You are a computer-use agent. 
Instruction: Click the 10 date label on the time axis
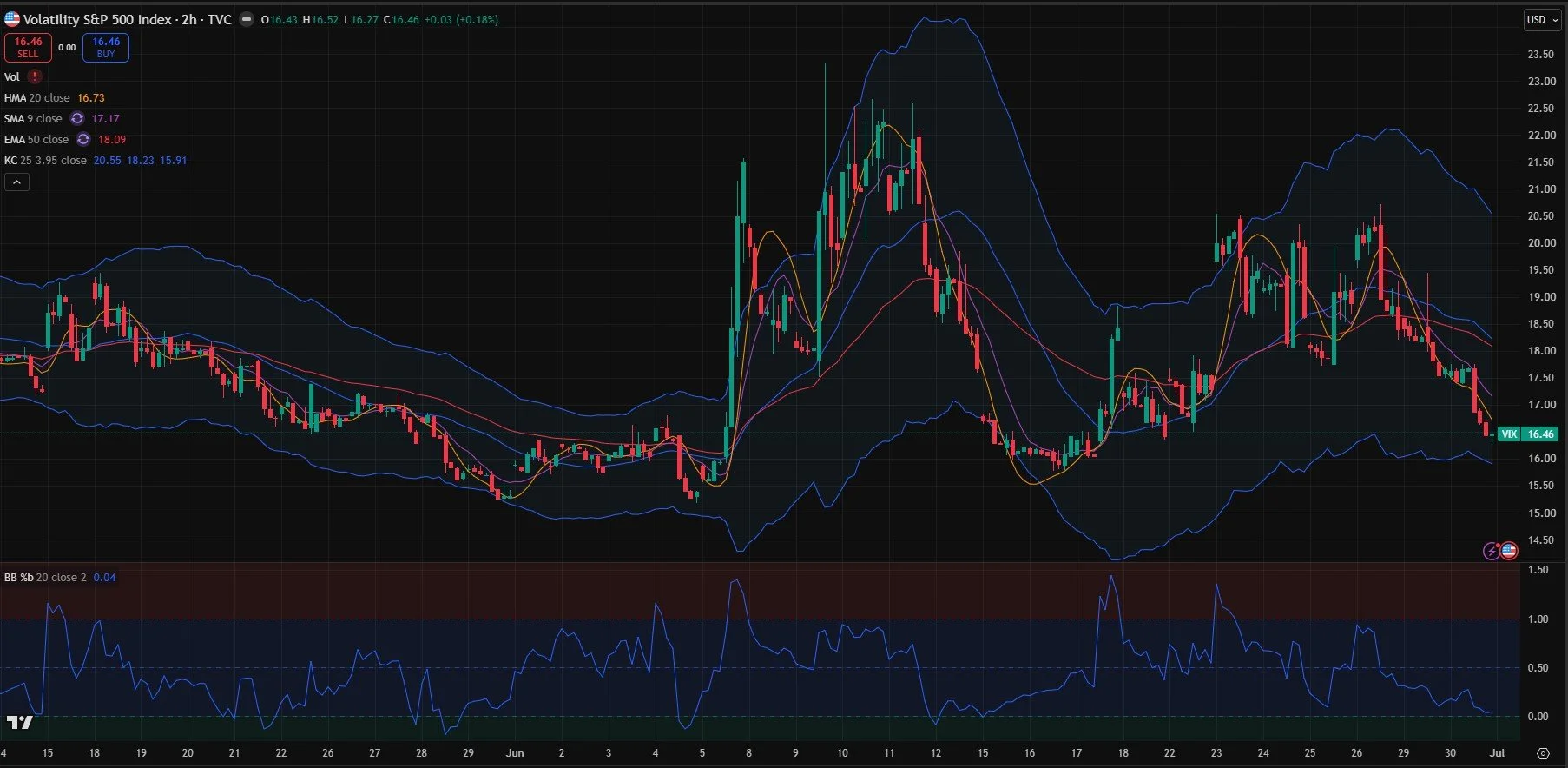tap(842, 752)
